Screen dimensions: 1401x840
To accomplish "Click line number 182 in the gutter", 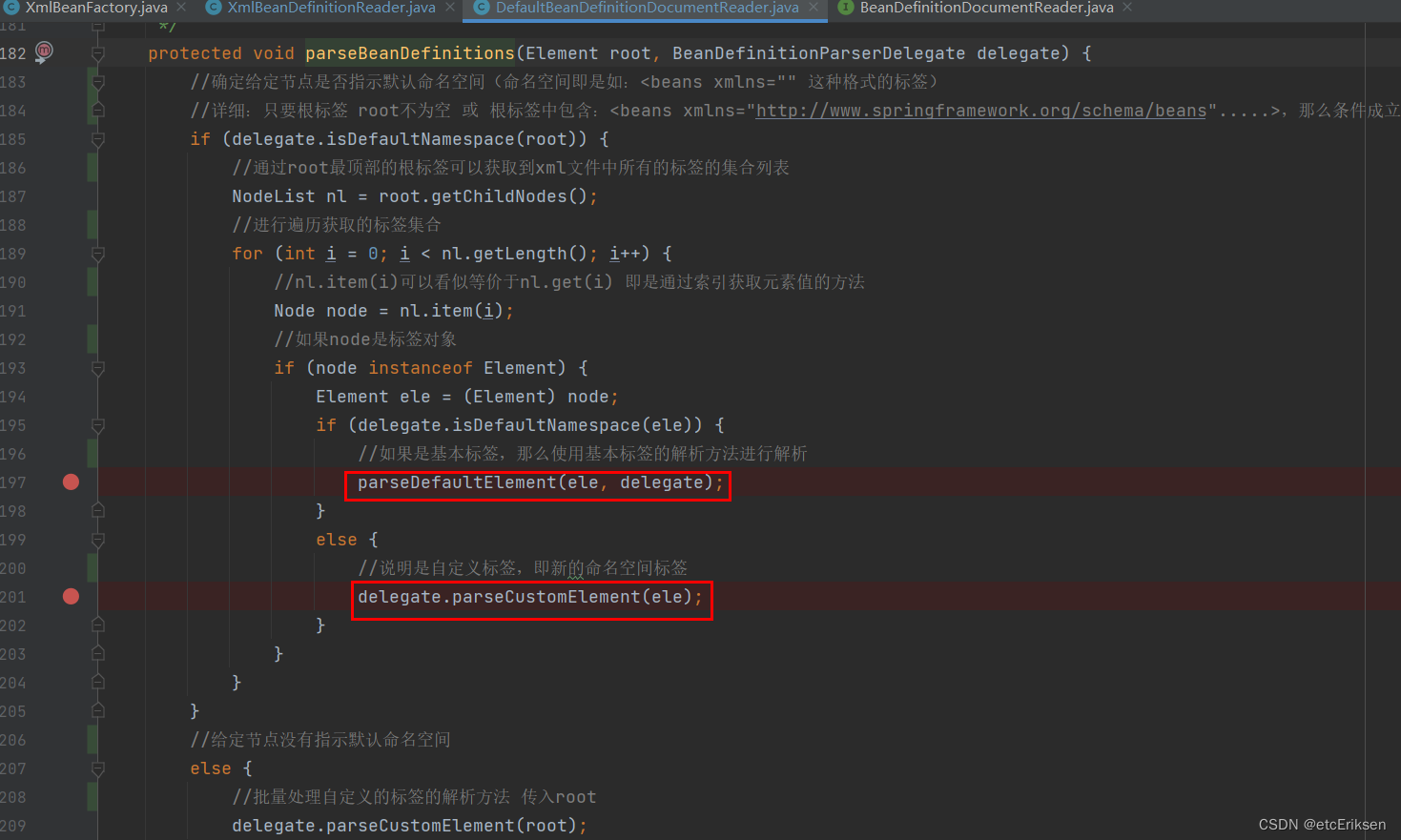I will pos(13,53).
